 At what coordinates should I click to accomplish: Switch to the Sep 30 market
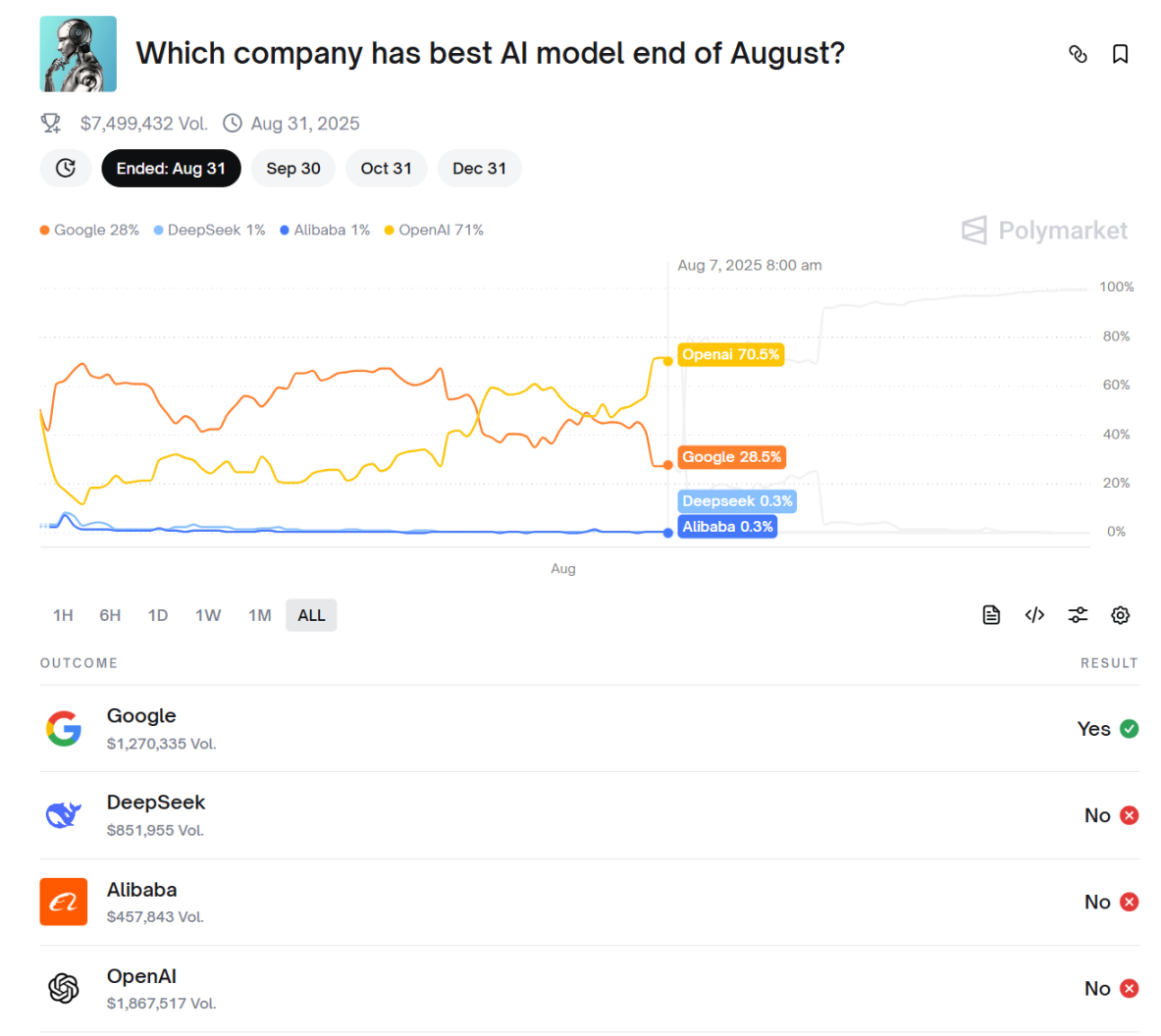click(293, 168)
